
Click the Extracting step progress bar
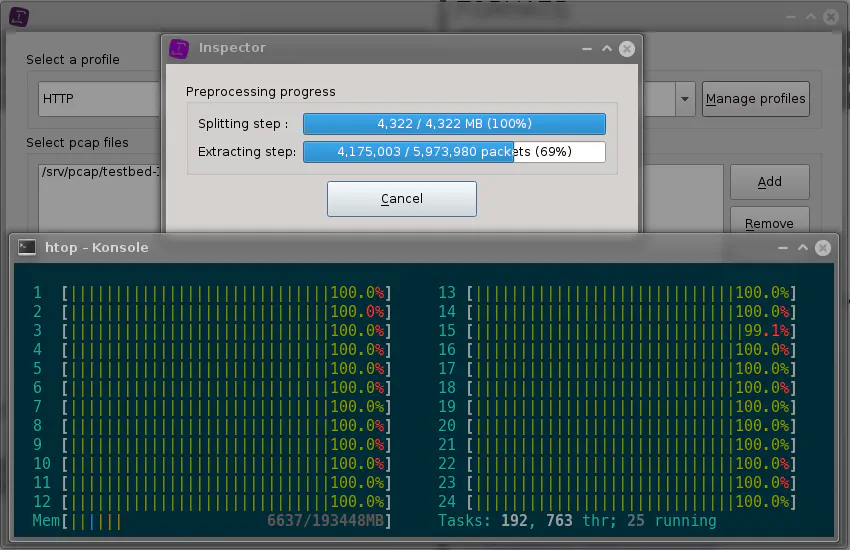click(454, 152)
